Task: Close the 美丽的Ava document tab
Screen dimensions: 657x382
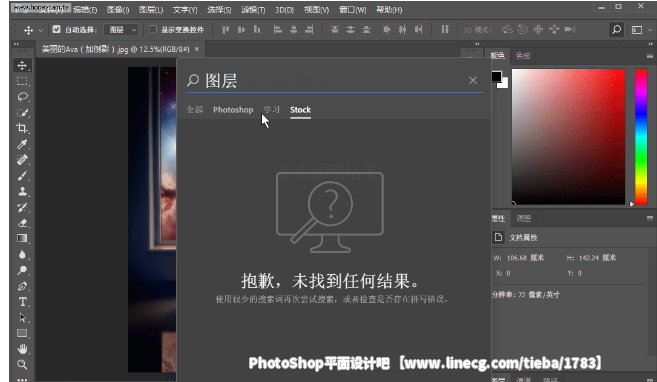Action: [197, 49]
